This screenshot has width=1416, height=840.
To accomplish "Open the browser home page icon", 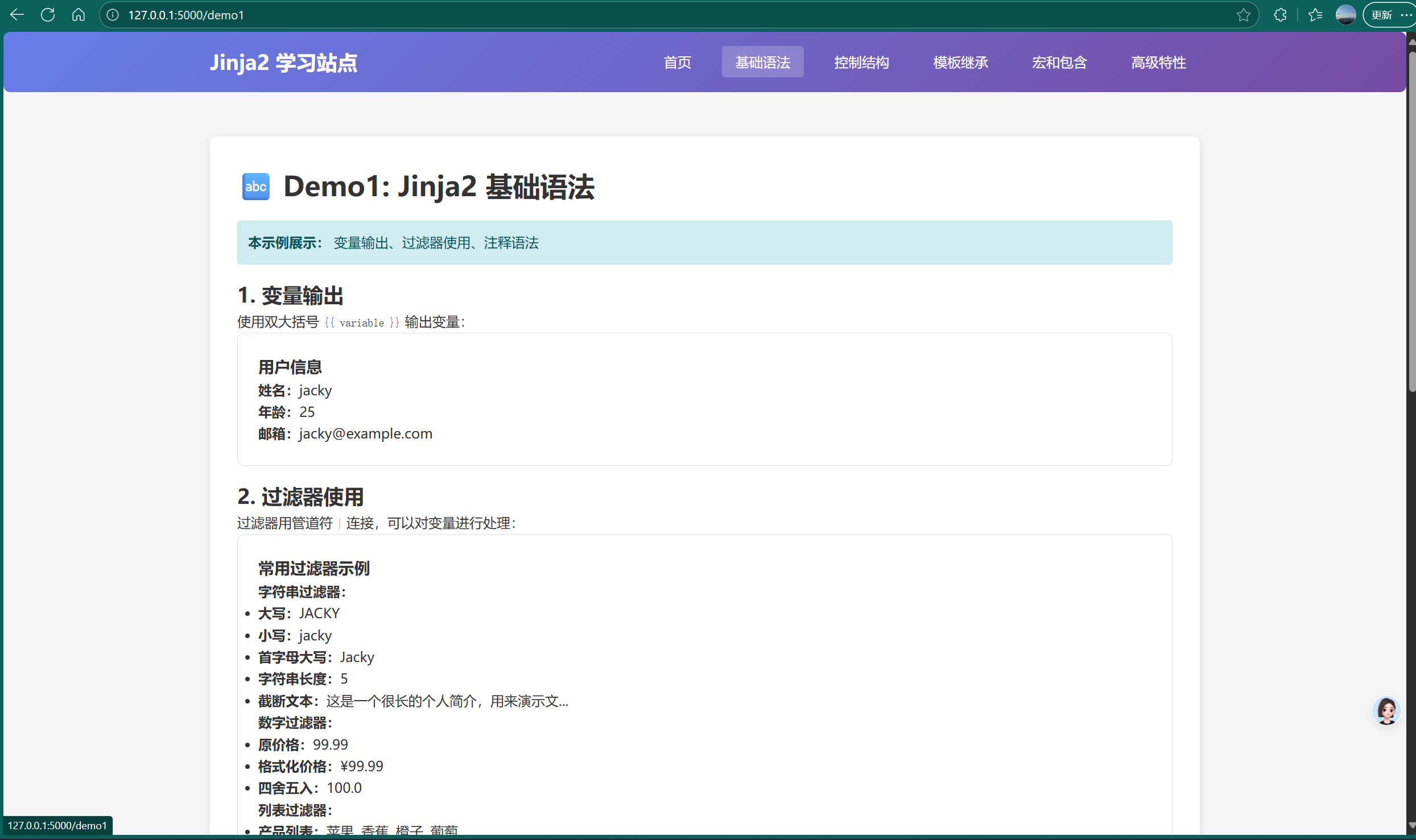I will 78,15.
